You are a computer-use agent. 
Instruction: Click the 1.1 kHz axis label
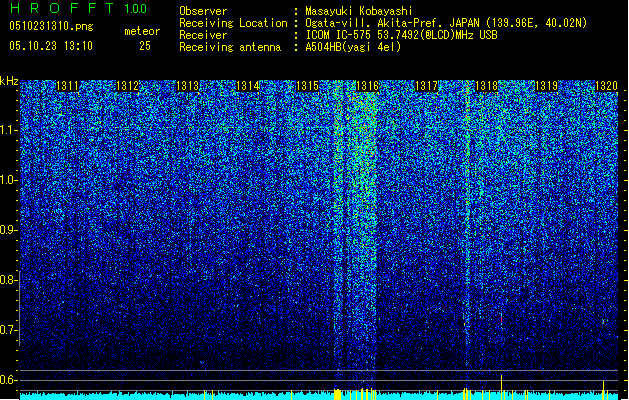click(x=9, y=130)
